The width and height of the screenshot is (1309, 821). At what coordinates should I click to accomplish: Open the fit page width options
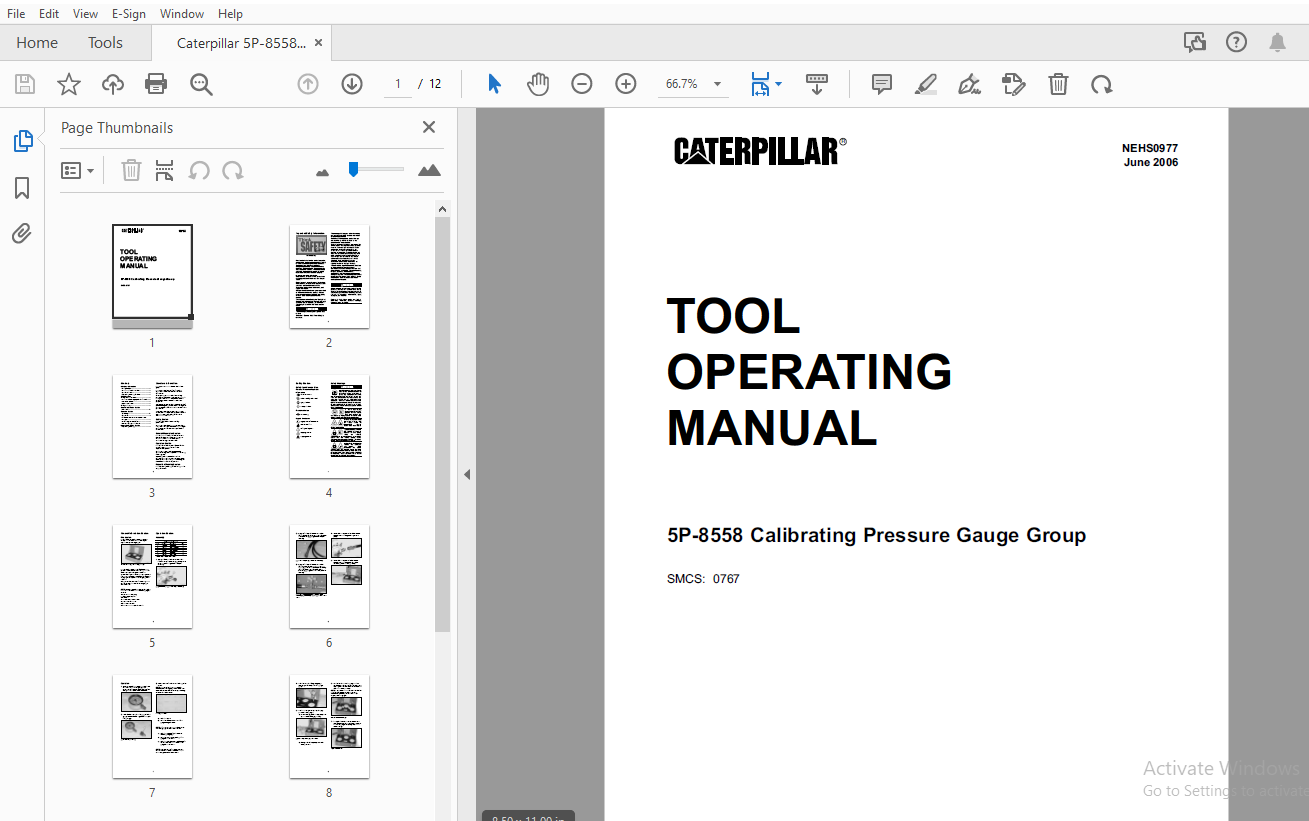766,84
